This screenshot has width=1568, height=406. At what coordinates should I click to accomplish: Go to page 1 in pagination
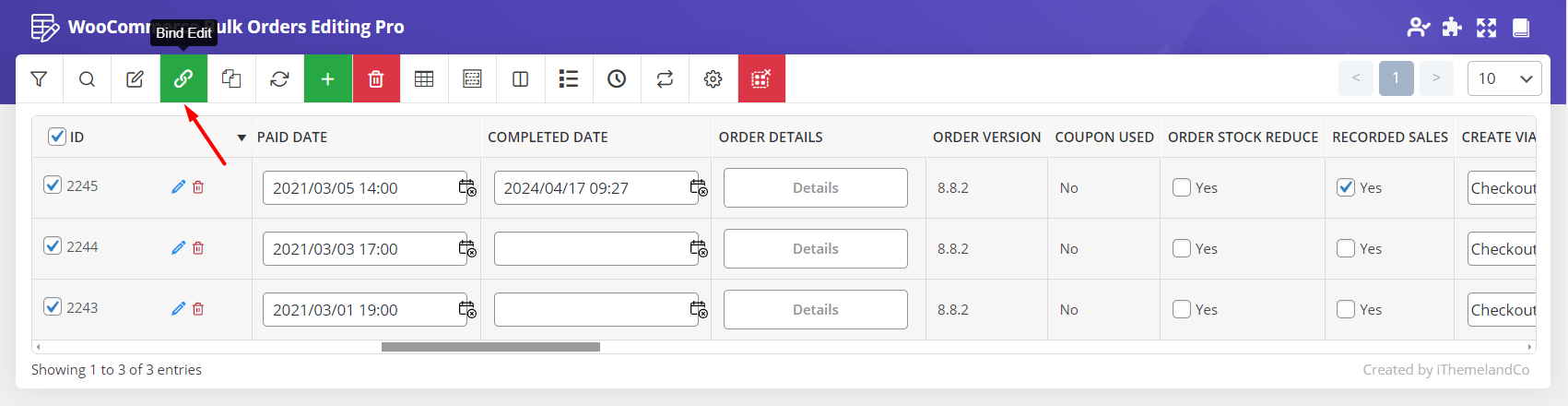[1396, 78]
